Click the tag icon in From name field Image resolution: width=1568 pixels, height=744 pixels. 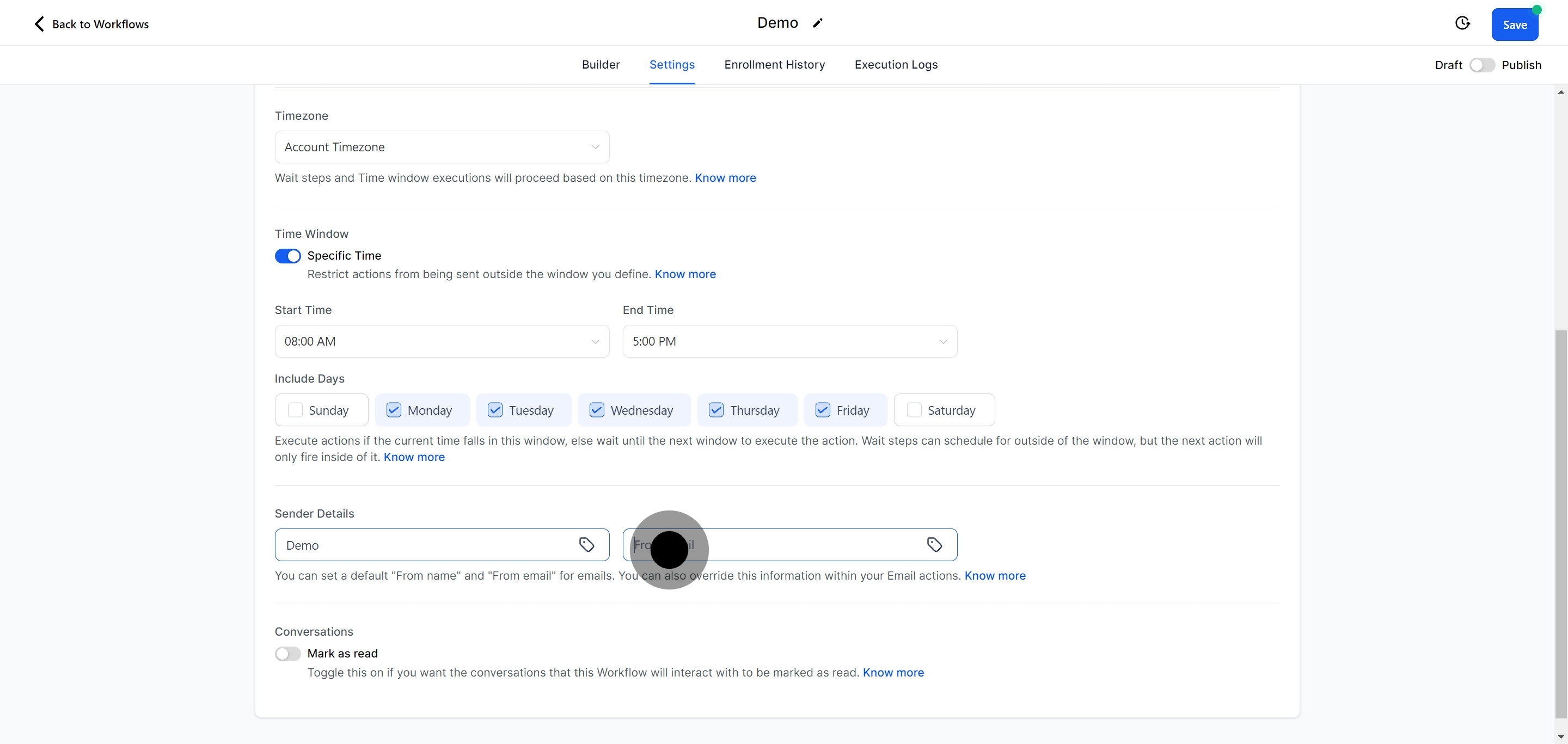click(x=586, y=544)
